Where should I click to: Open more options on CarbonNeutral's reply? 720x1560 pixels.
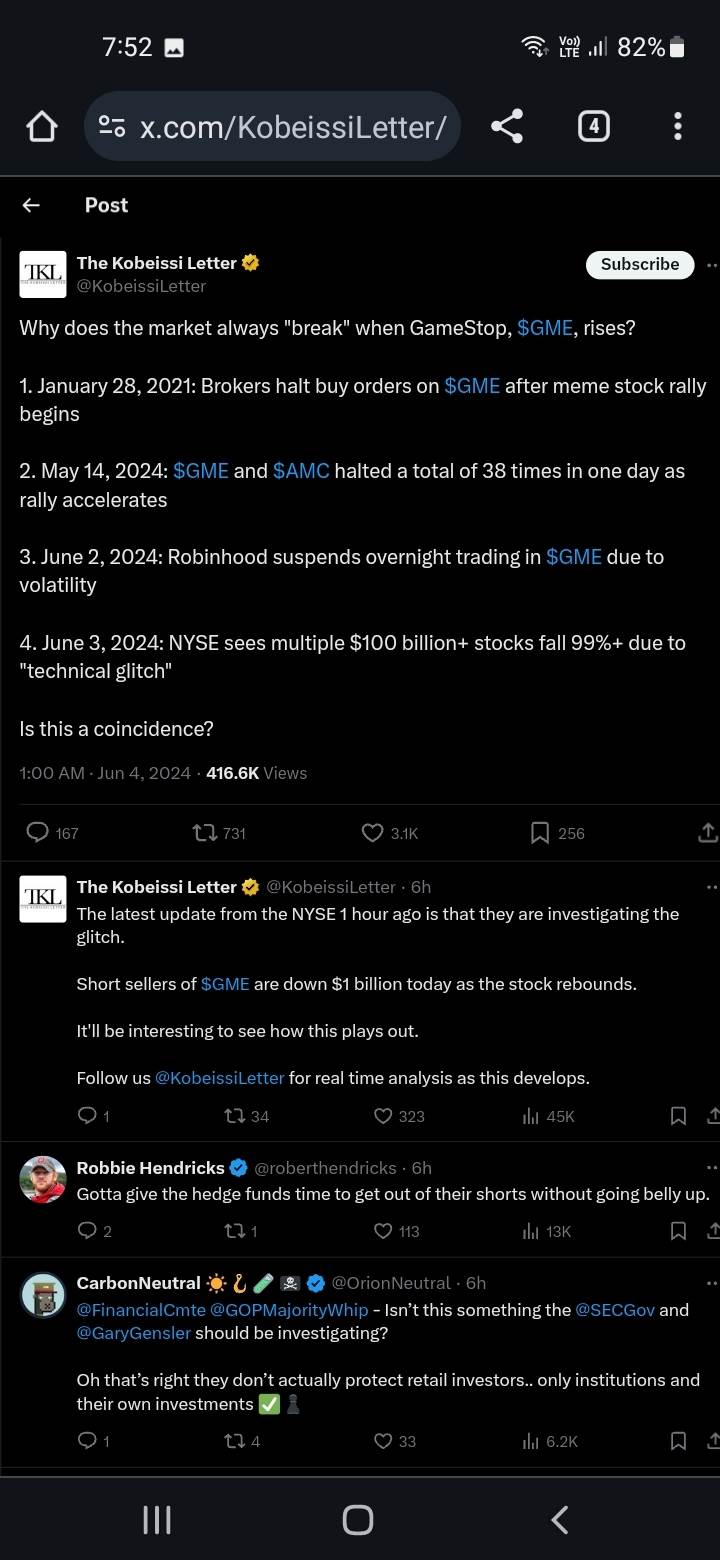pos(711,1283)
